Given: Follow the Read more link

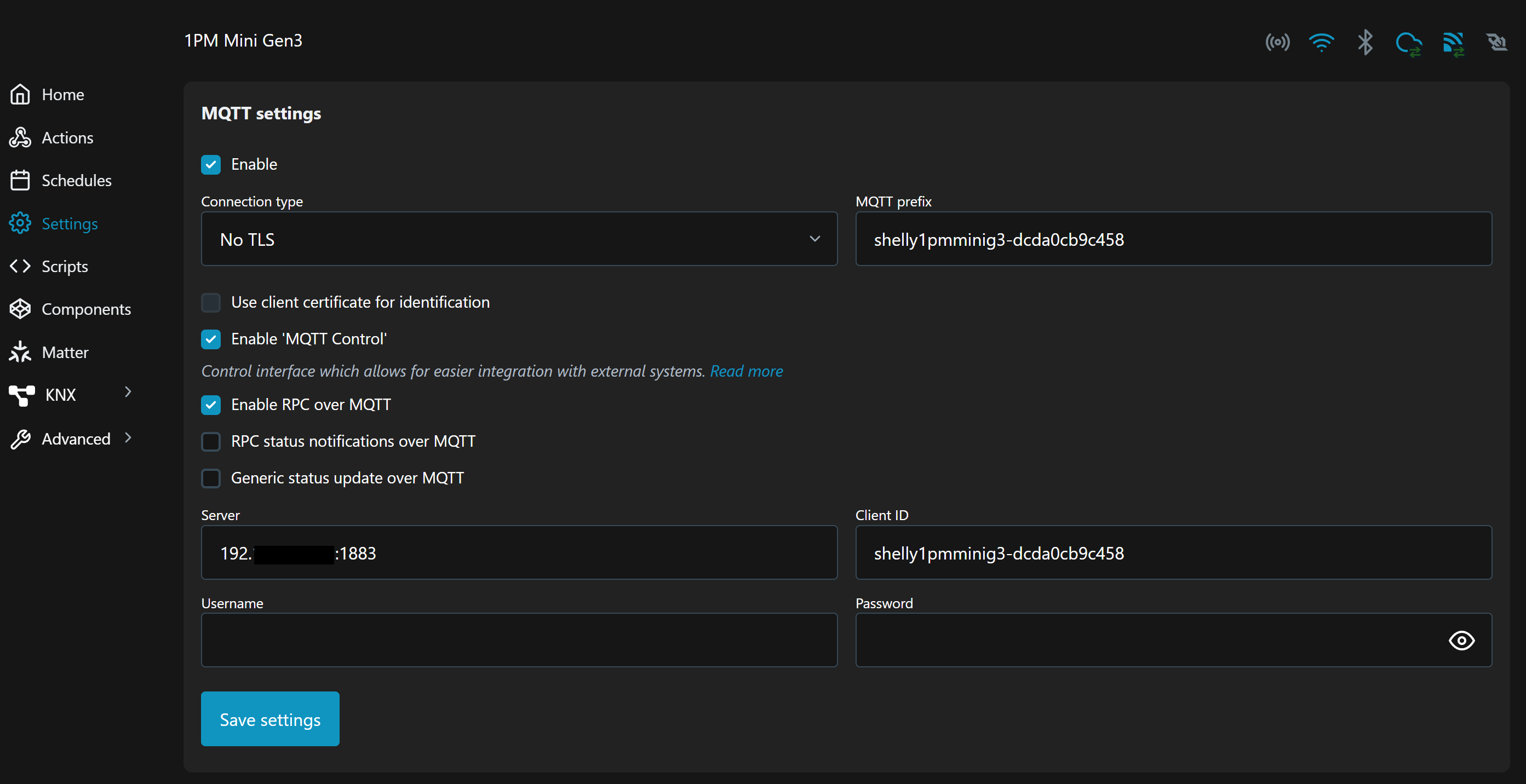Looking at the screenshot, I should 746,371.
